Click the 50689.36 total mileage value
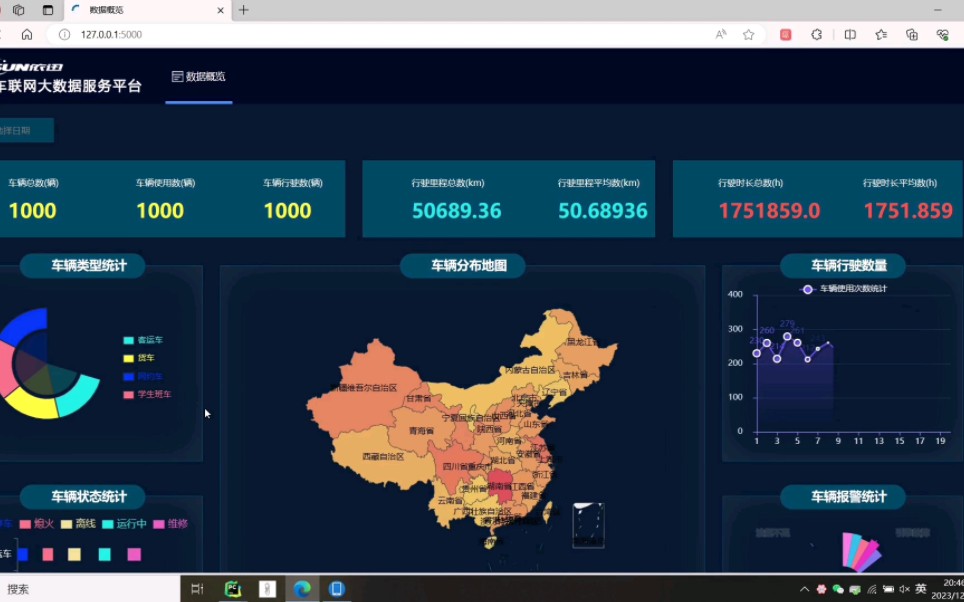 [457, 211]
